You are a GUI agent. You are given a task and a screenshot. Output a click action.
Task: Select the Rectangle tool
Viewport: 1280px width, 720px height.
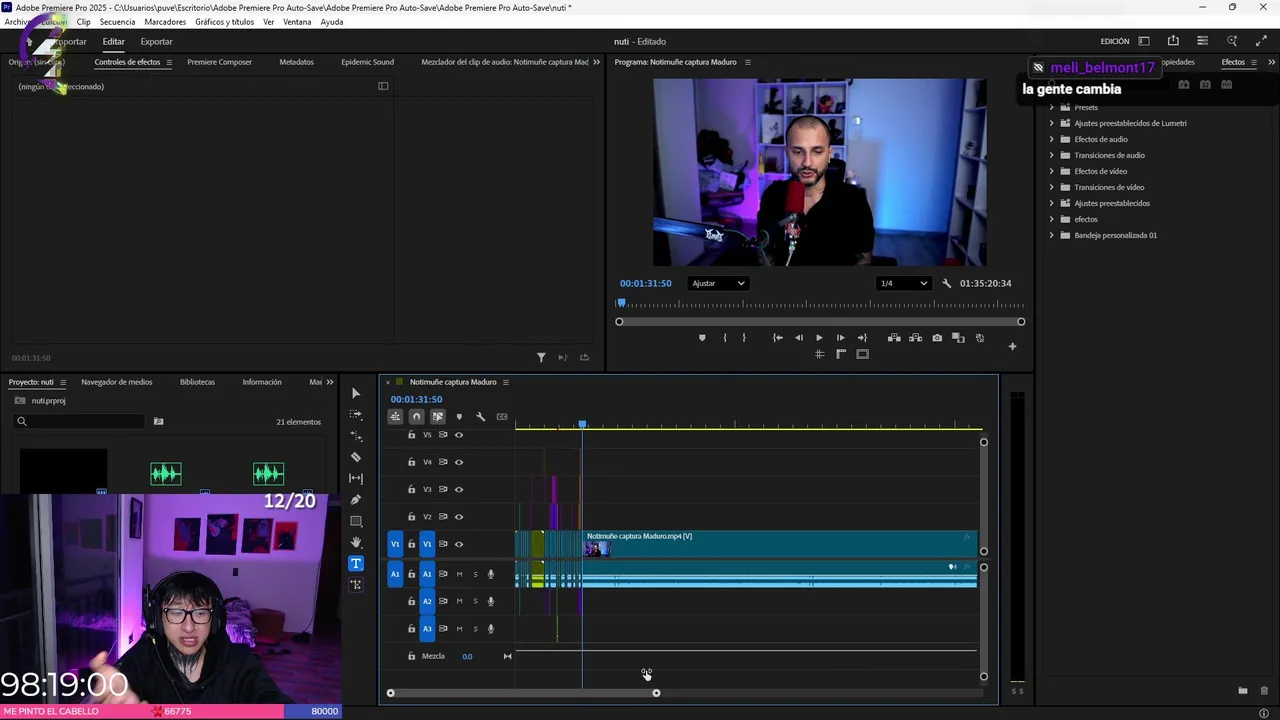coord(356,521)
